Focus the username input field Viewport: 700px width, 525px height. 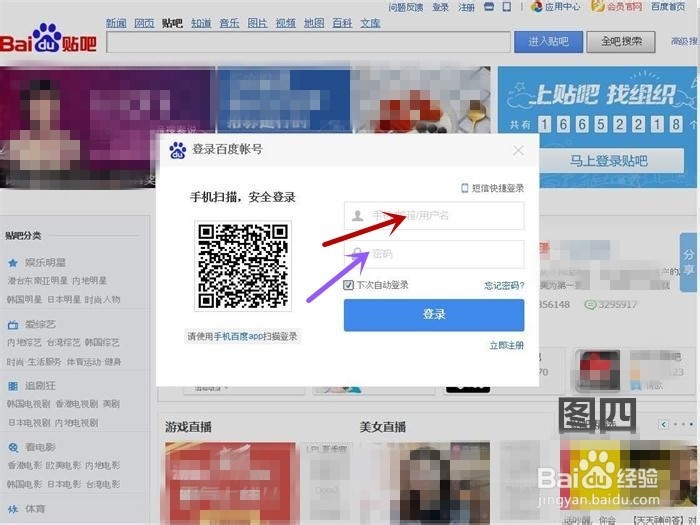coord(434,216)
